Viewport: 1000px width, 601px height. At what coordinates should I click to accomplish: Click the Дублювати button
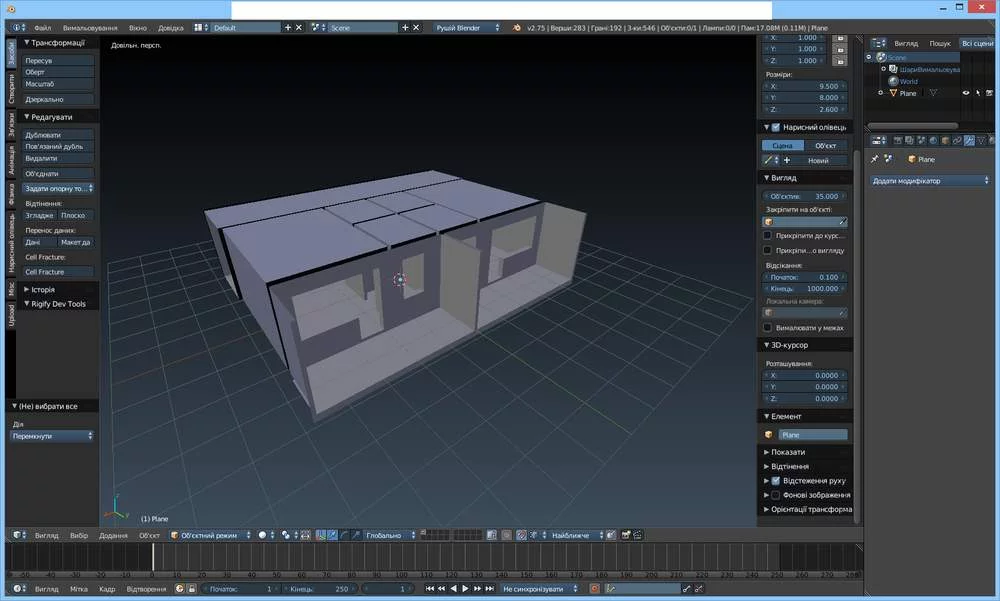click(58, 135)
